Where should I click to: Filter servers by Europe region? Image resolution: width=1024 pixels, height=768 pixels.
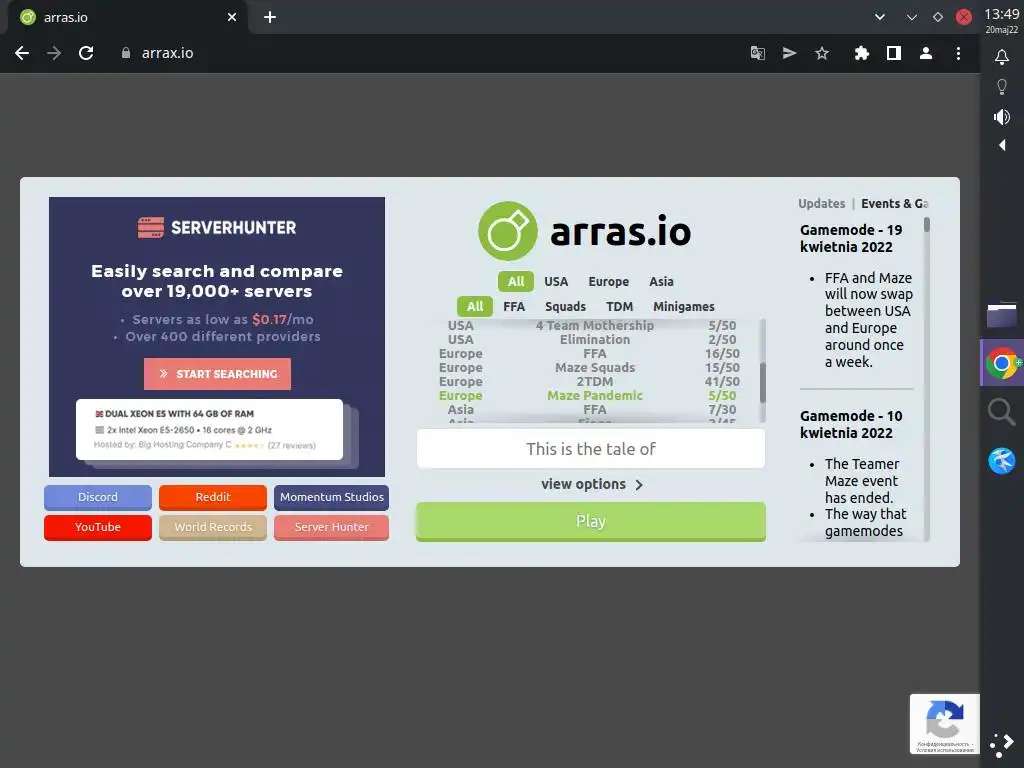coord(609,281)
